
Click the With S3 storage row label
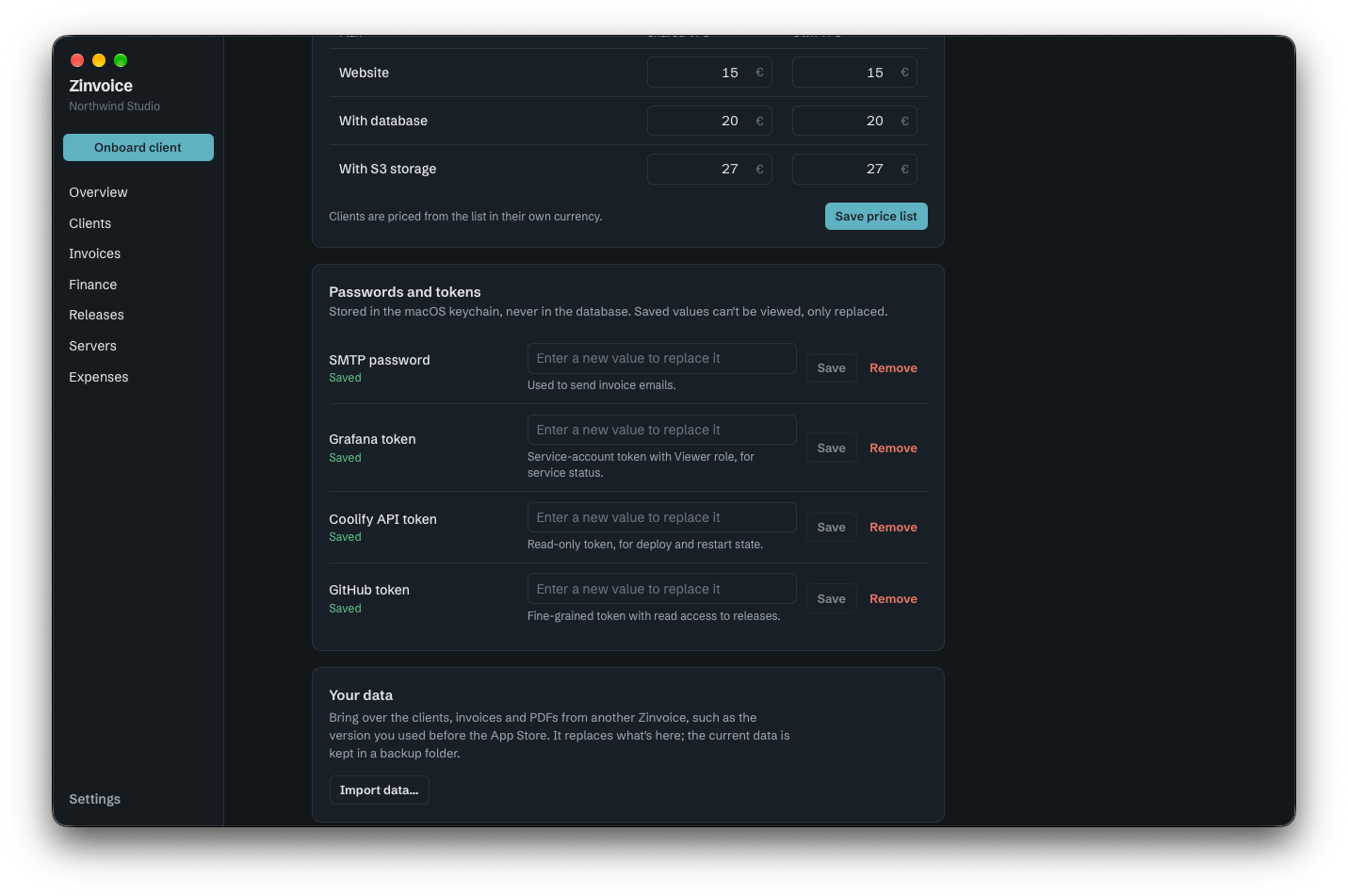click(x=387, y=169)
